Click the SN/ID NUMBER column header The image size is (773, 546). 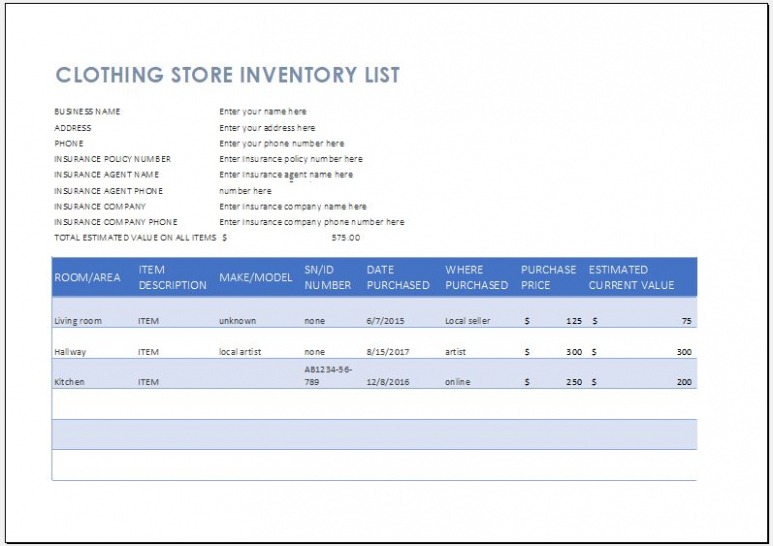(x=328, y=277)
